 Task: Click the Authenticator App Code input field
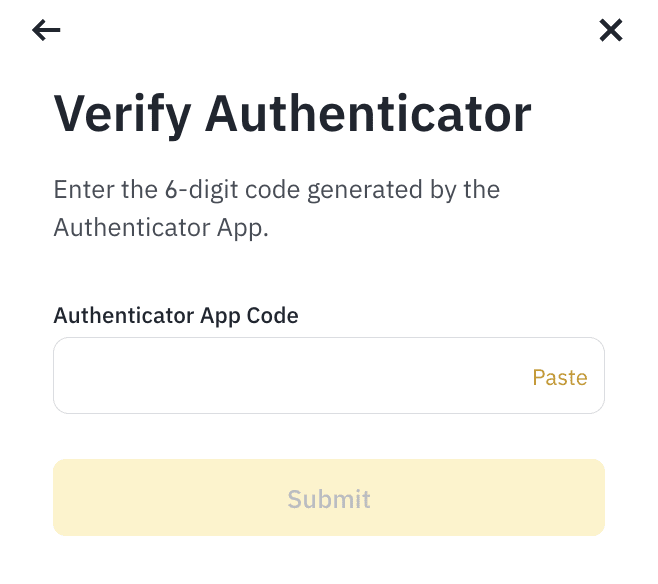329,375
